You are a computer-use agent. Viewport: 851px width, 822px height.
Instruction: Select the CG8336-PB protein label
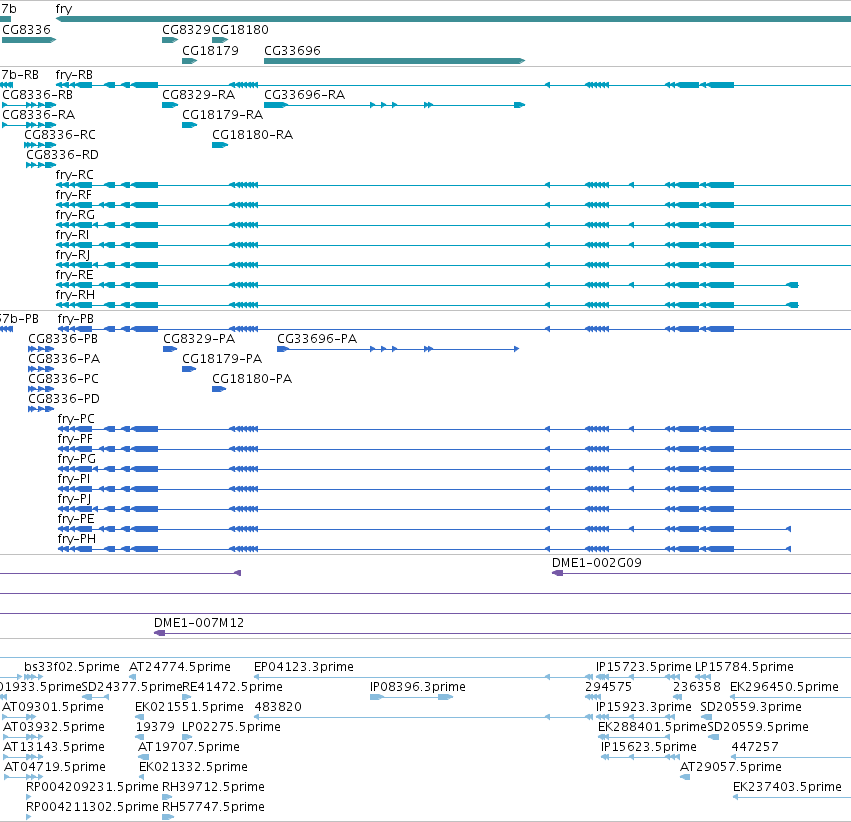coord(63,339)
